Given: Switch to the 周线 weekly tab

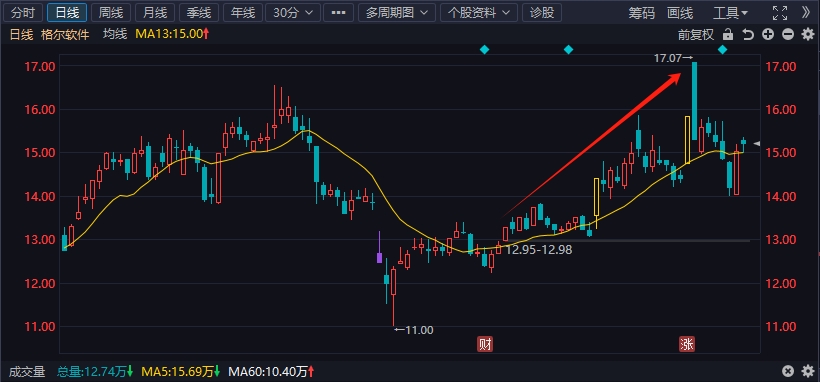Looking at the screenshot, I should coord(111,13).
